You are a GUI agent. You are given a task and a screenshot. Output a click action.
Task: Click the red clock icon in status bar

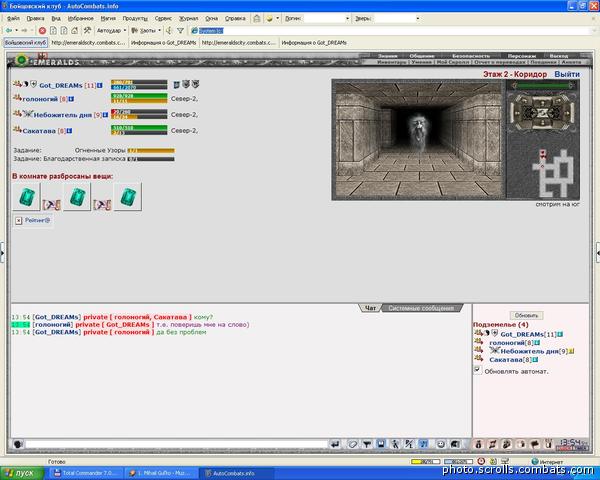pos(481,462)
